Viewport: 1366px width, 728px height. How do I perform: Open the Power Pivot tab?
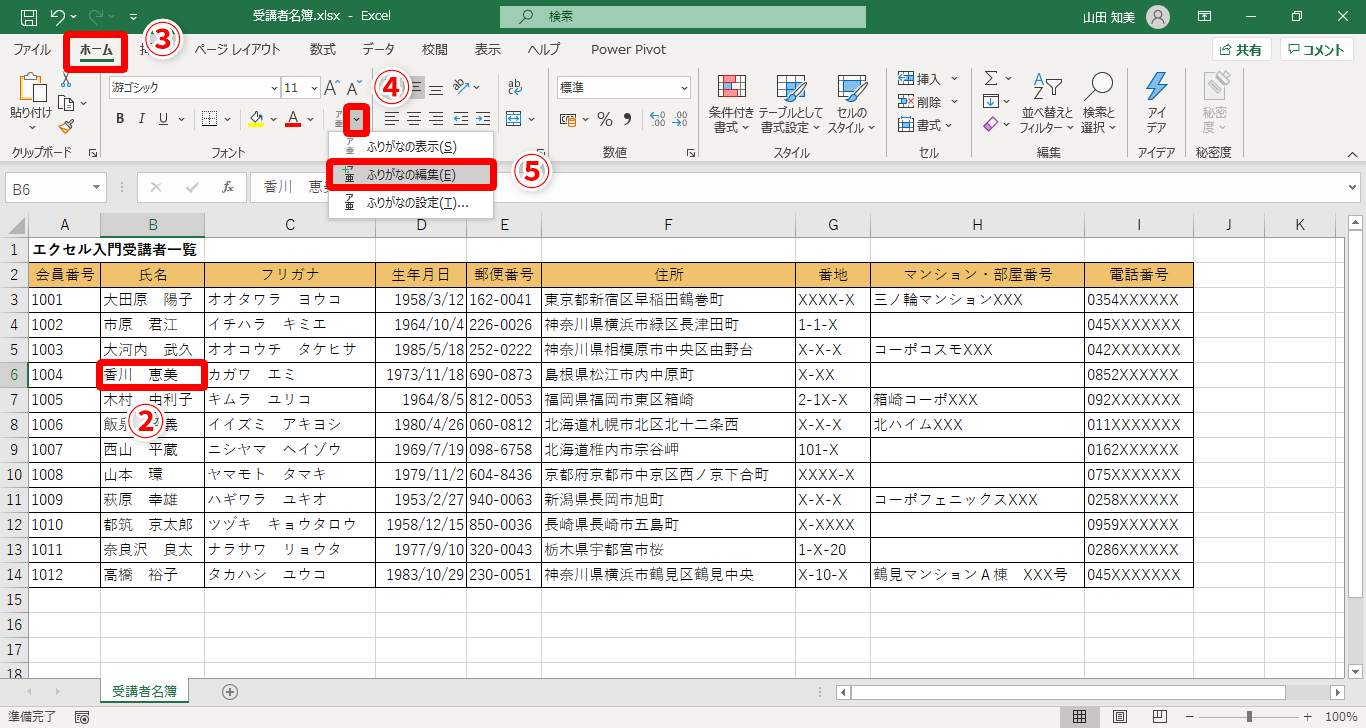point(628,50)
